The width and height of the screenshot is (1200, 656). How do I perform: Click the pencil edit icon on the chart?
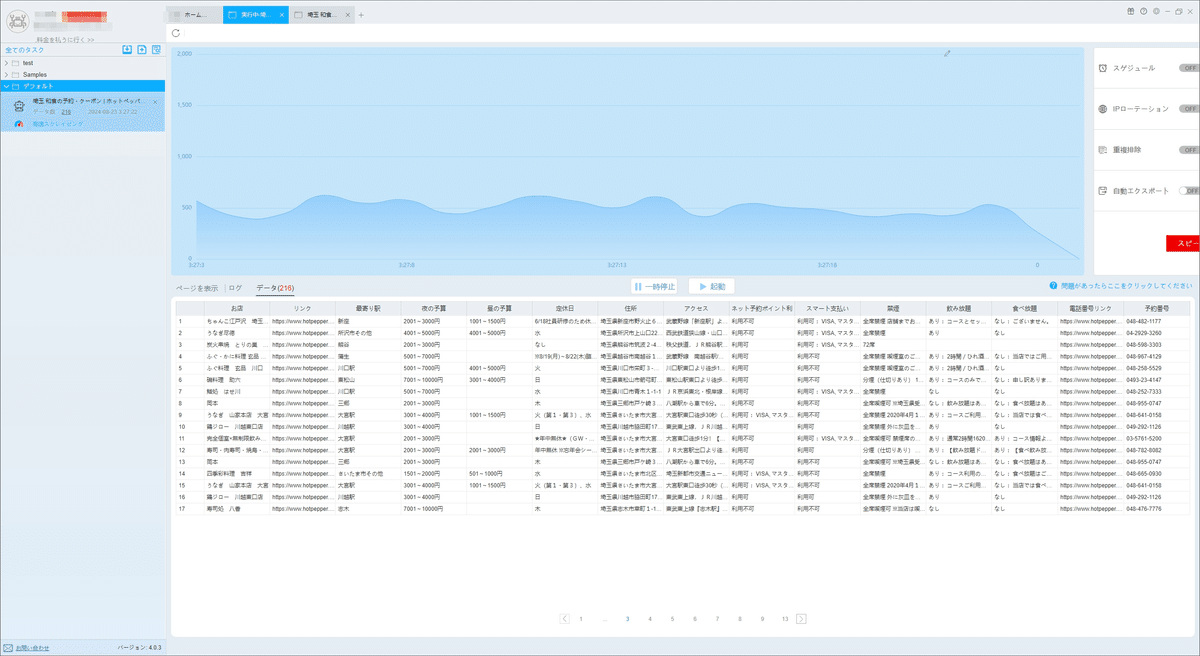[947, 53]
